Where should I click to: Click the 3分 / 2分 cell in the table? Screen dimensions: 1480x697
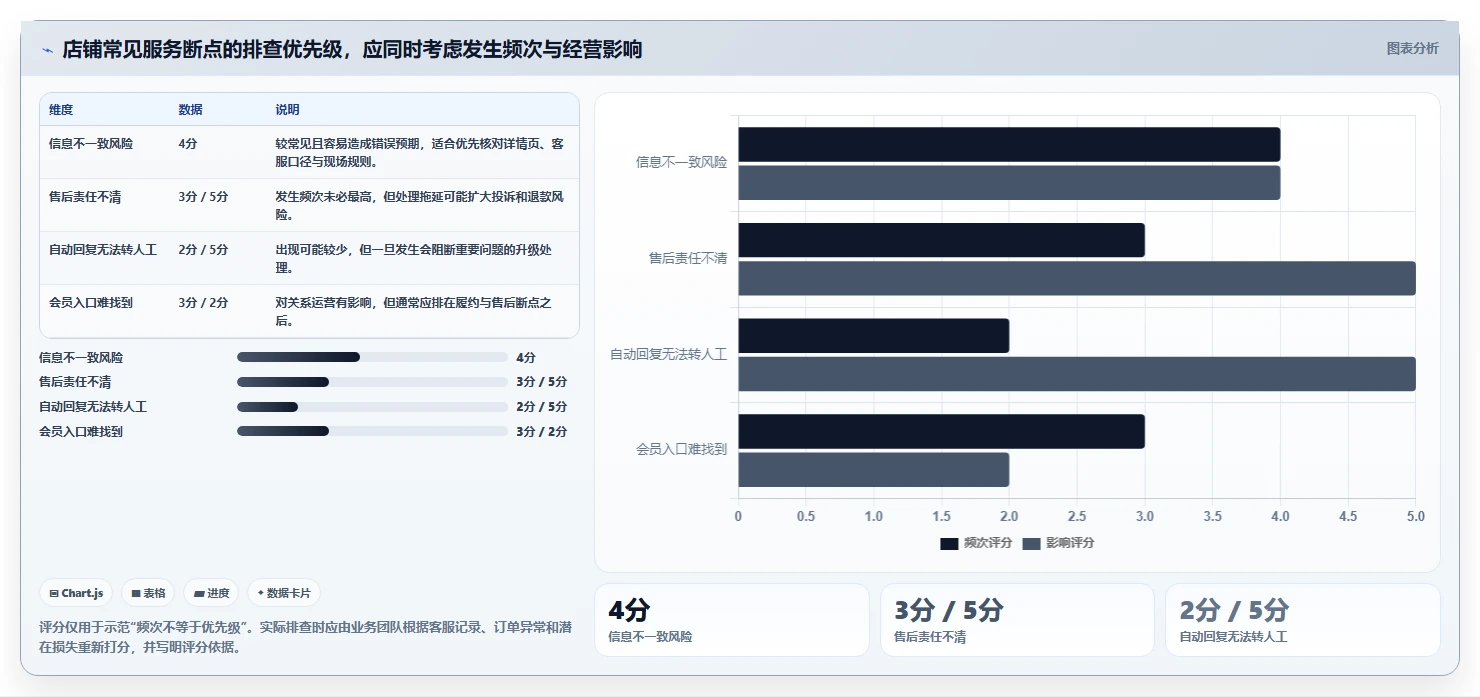pyautogui.click(x=203, y=303)
